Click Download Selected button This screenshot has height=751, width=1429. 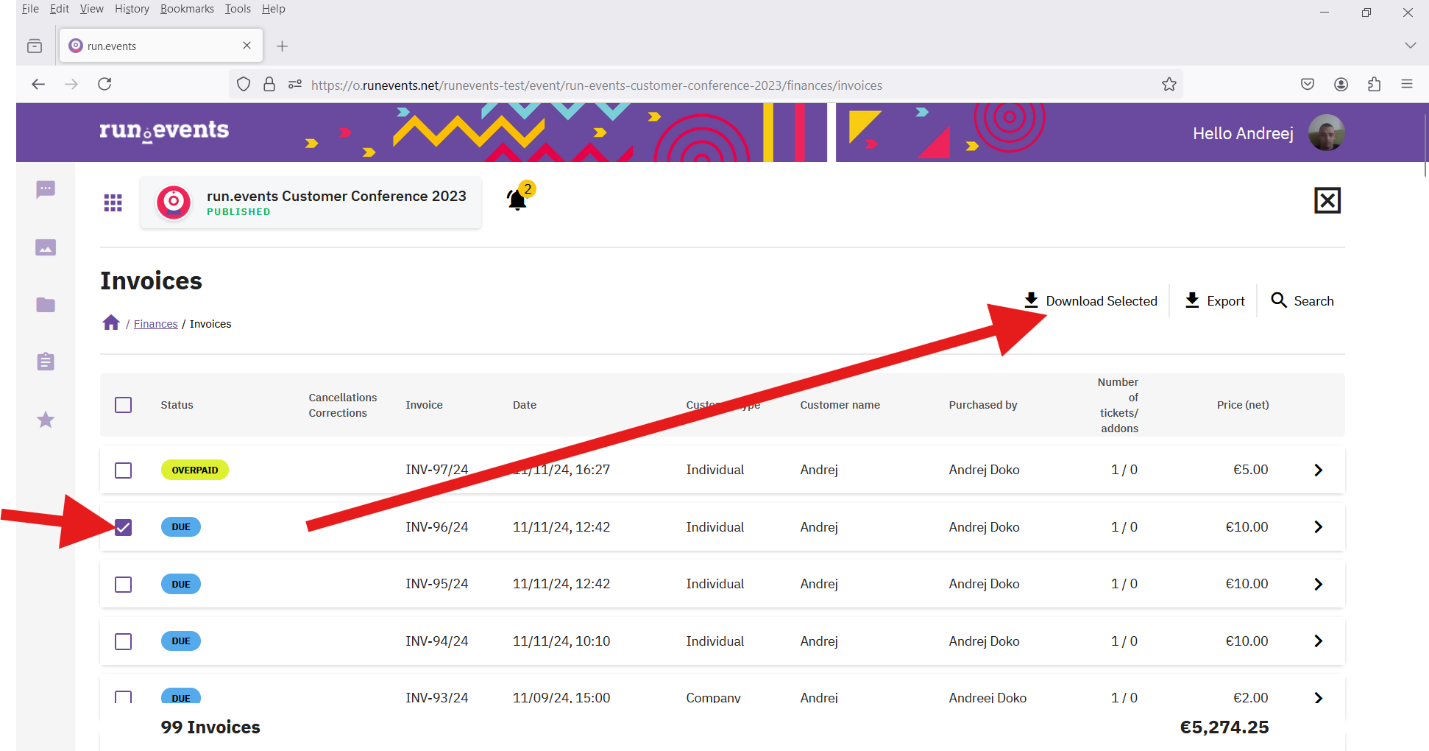1090,301
